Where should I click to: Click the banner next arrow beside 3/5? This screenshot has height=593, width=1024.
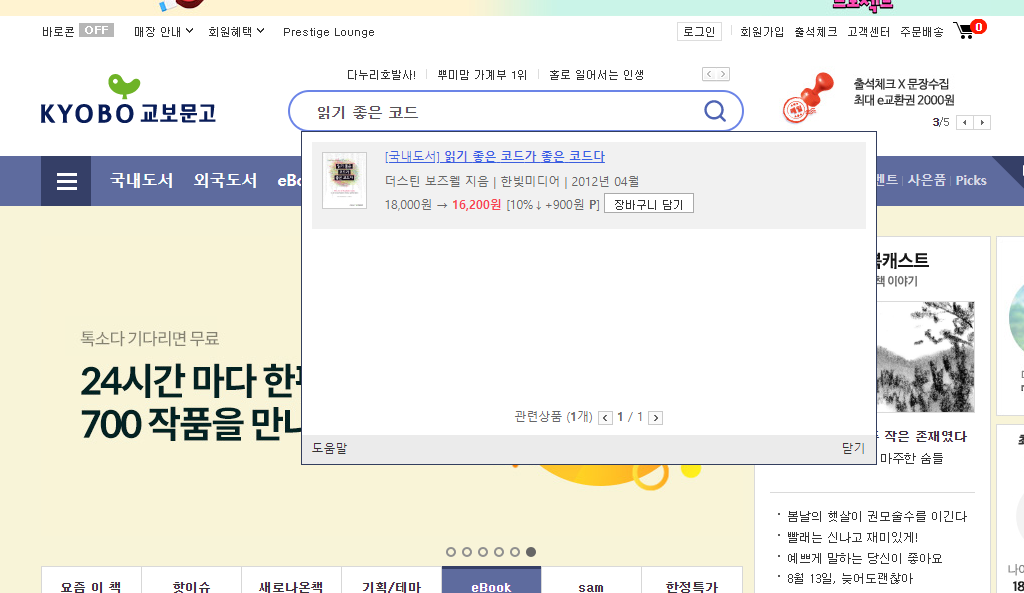click(x=982, y=122)
